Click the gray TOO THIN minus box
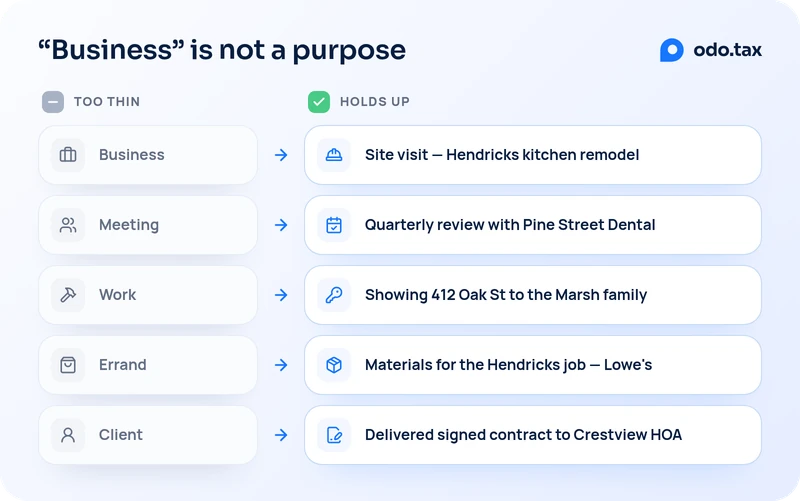The width and height of the screenshot is (800, 501). [x=53, y=102]
